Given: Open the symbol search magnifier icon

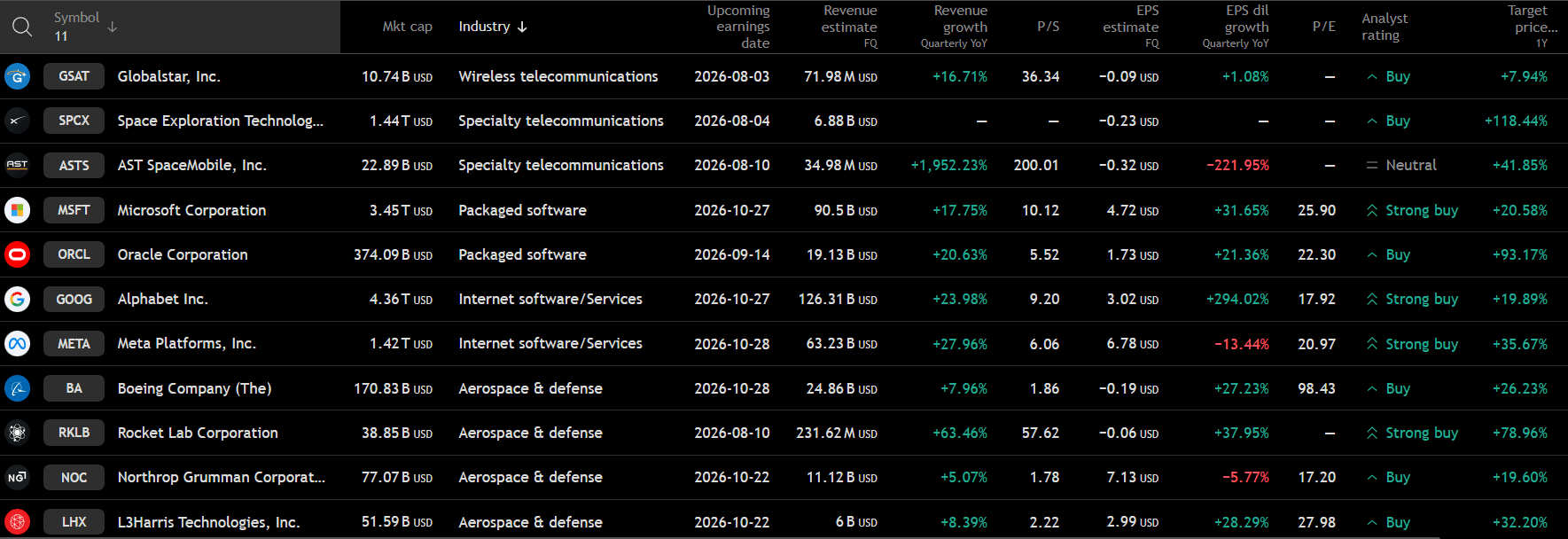Looking at the screenshot, I should click(22, 27).
